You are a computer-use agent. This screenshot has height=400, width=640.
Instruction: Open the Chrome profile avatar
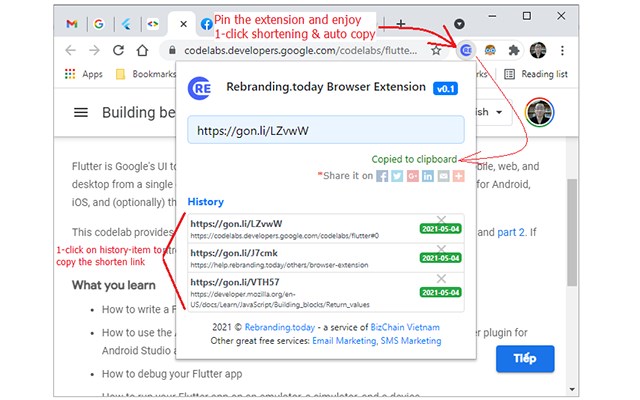[538, 50]
